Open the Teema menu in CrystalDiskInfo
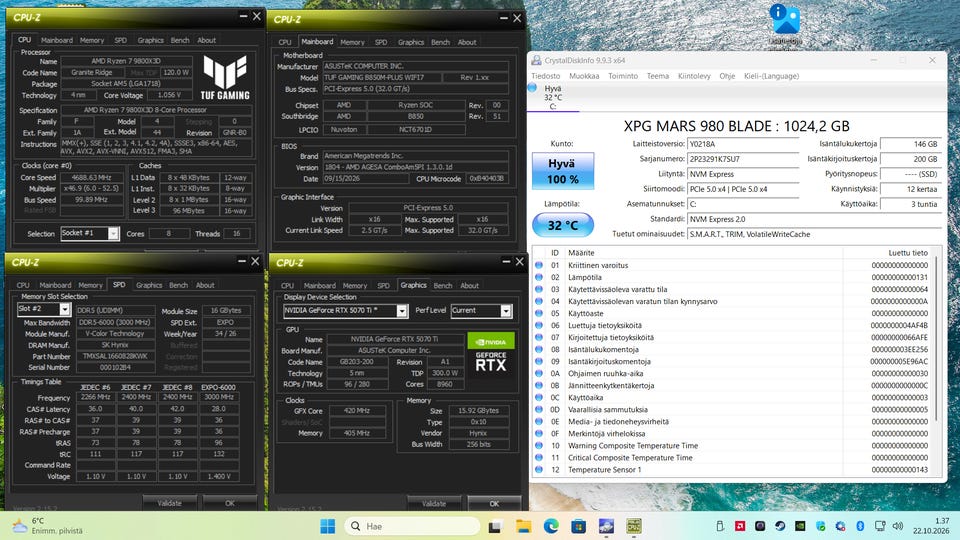Screen dimensions: 960x540 [658, 76]
